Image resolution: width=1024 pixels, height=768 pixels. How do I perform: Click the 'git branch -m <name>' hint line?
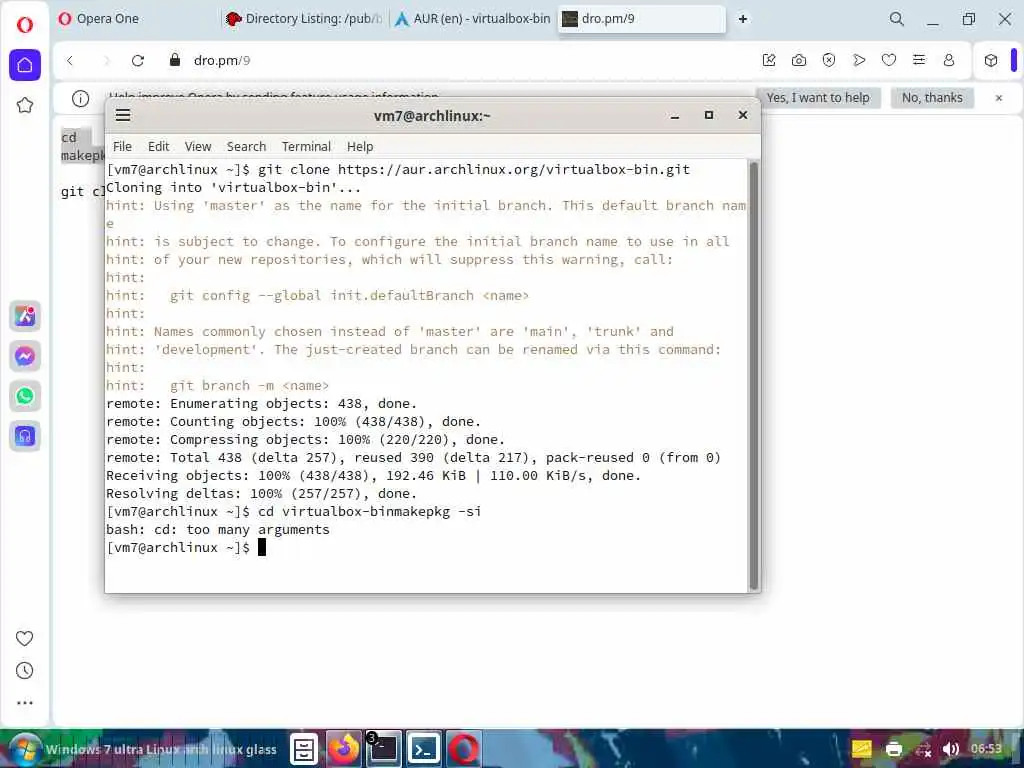(x=249, y=385)
